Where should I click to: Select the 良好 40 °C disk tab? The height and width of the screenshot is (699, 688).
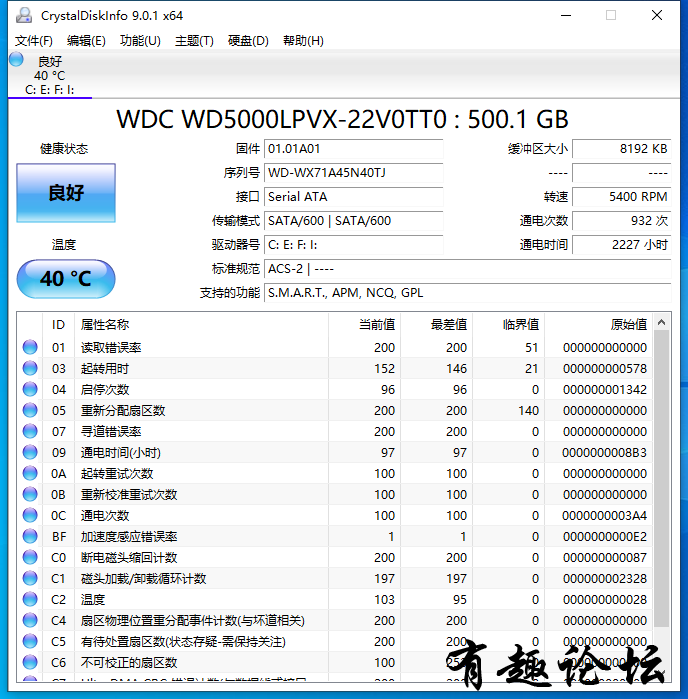[50, 74]
